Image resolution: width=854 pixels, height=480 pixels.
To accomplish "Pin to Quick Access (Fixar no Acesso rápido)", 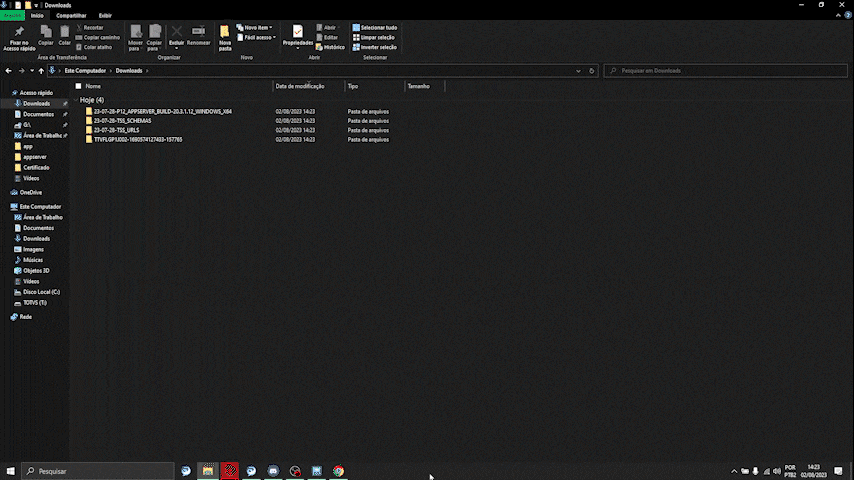I will pyautogui.click(x=19, y=38).
